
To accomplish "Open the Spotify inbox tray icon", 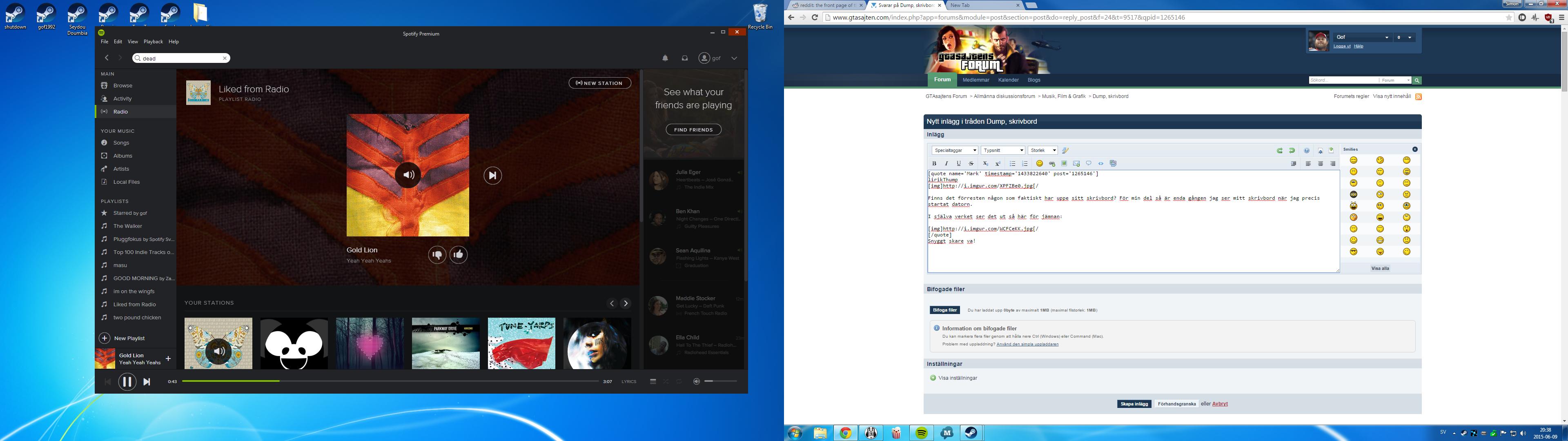I will click(x=685, y=58).
